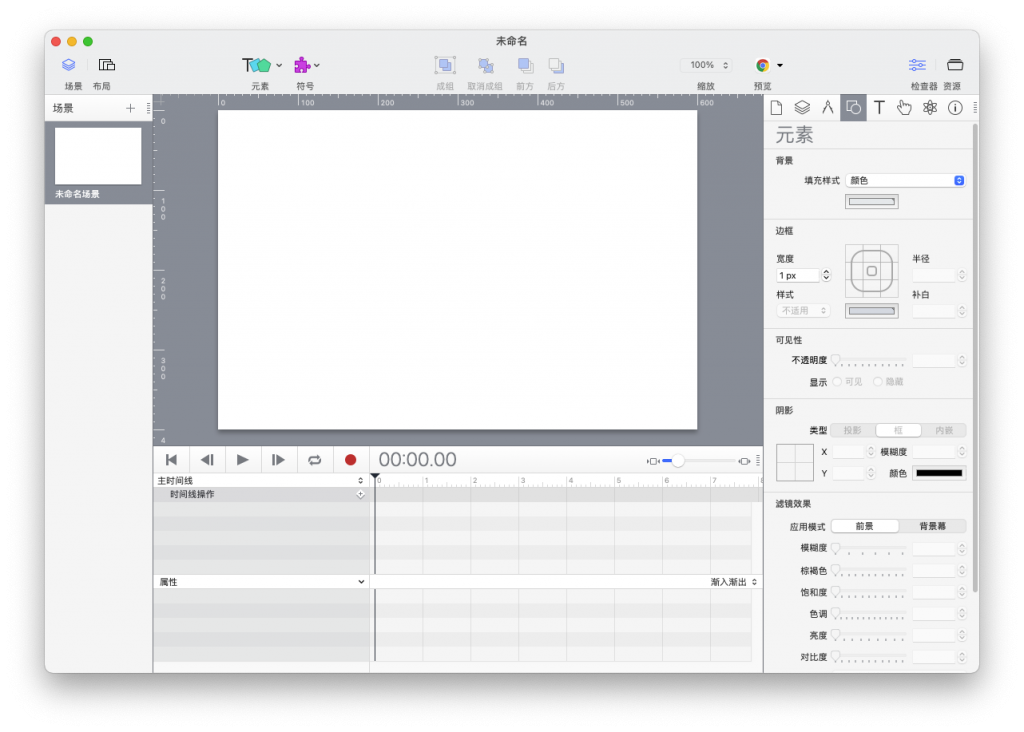Click the border color well
The width and height of the screenshot is (1024, 732).
[872, 311]
